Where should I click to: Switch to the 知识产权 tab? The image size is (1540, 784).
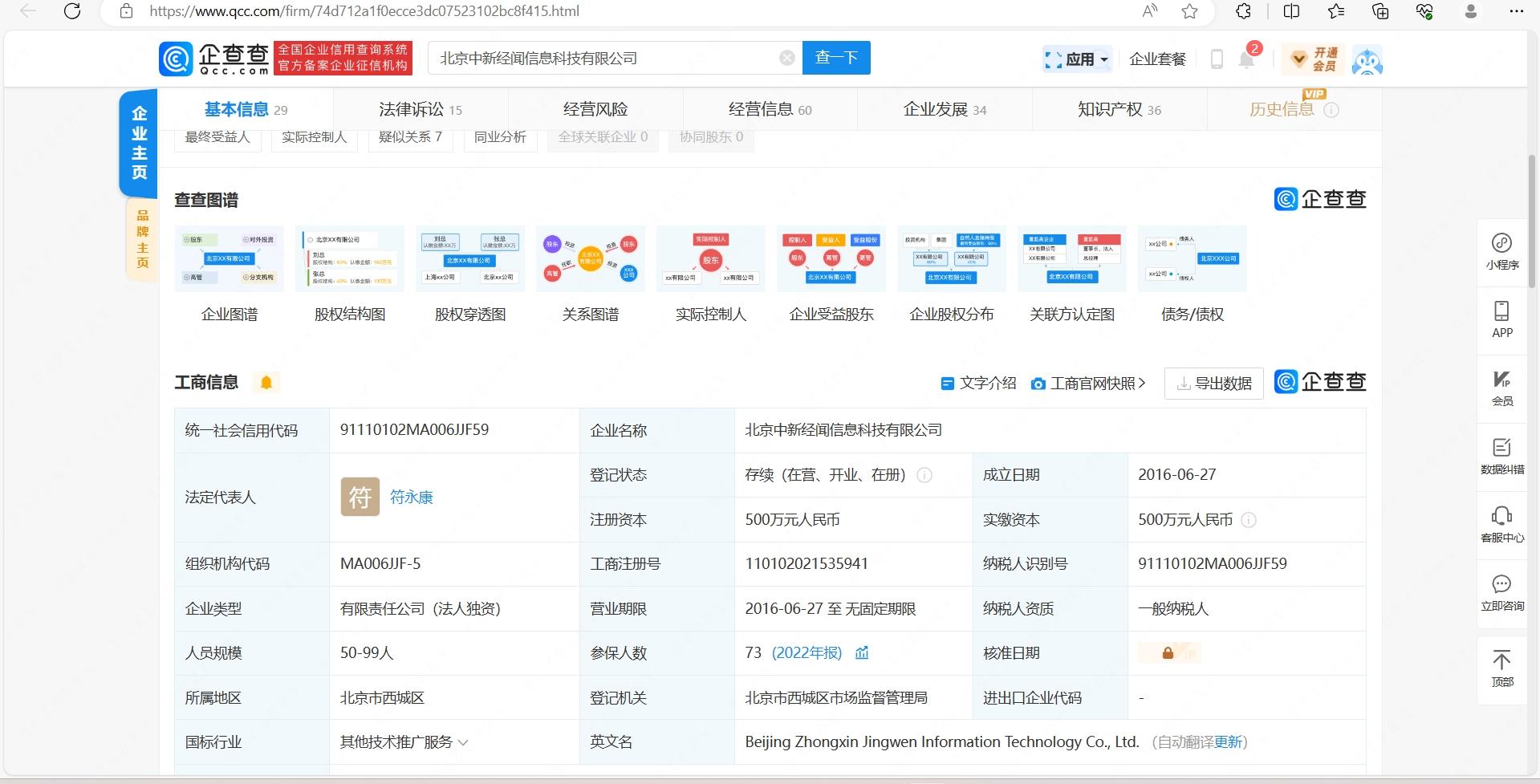pyautogui.click(x=1119, y=109)
